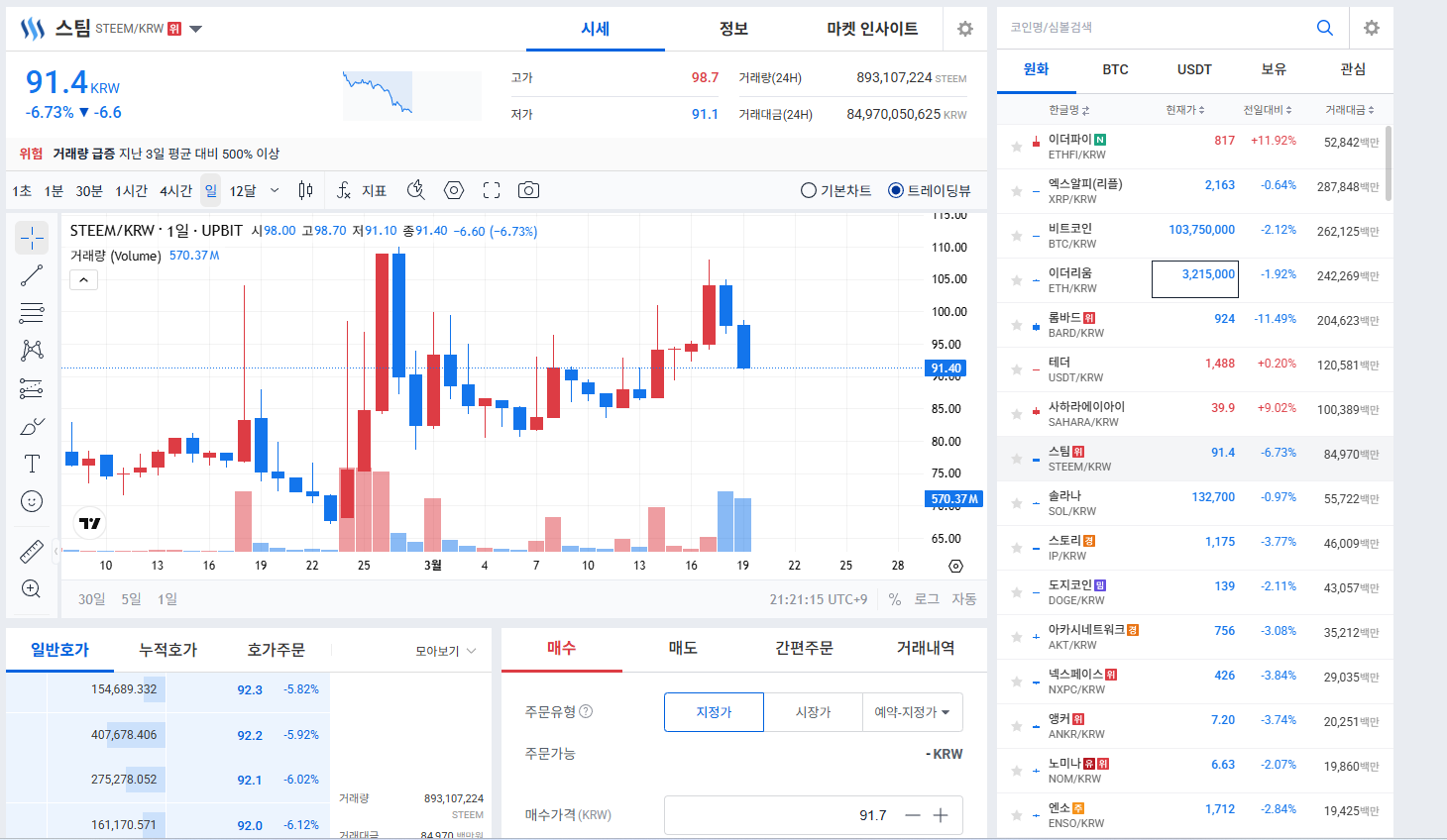Choose the 1시간 chart interval
The image size is (1447, 840).
coord(131,190)
